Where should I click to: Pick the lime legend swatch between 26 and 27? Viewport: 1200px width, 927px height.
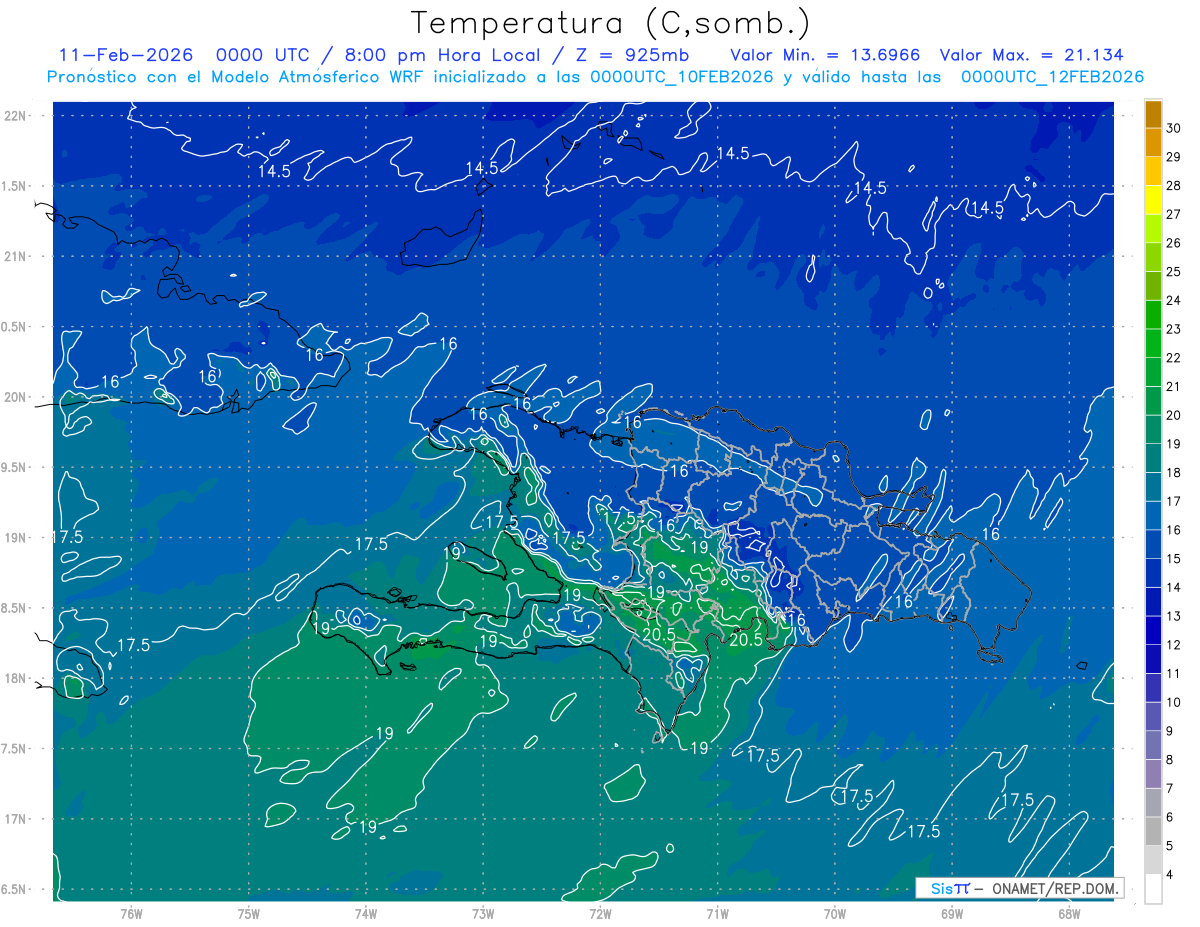(1153, 229)
